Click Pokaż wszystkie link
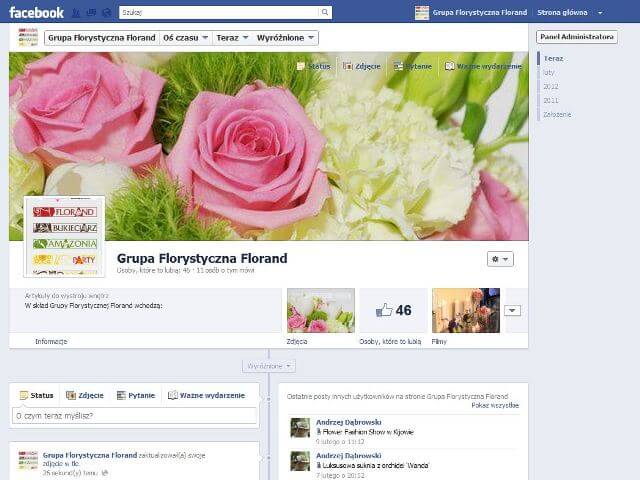 point(495,405)
